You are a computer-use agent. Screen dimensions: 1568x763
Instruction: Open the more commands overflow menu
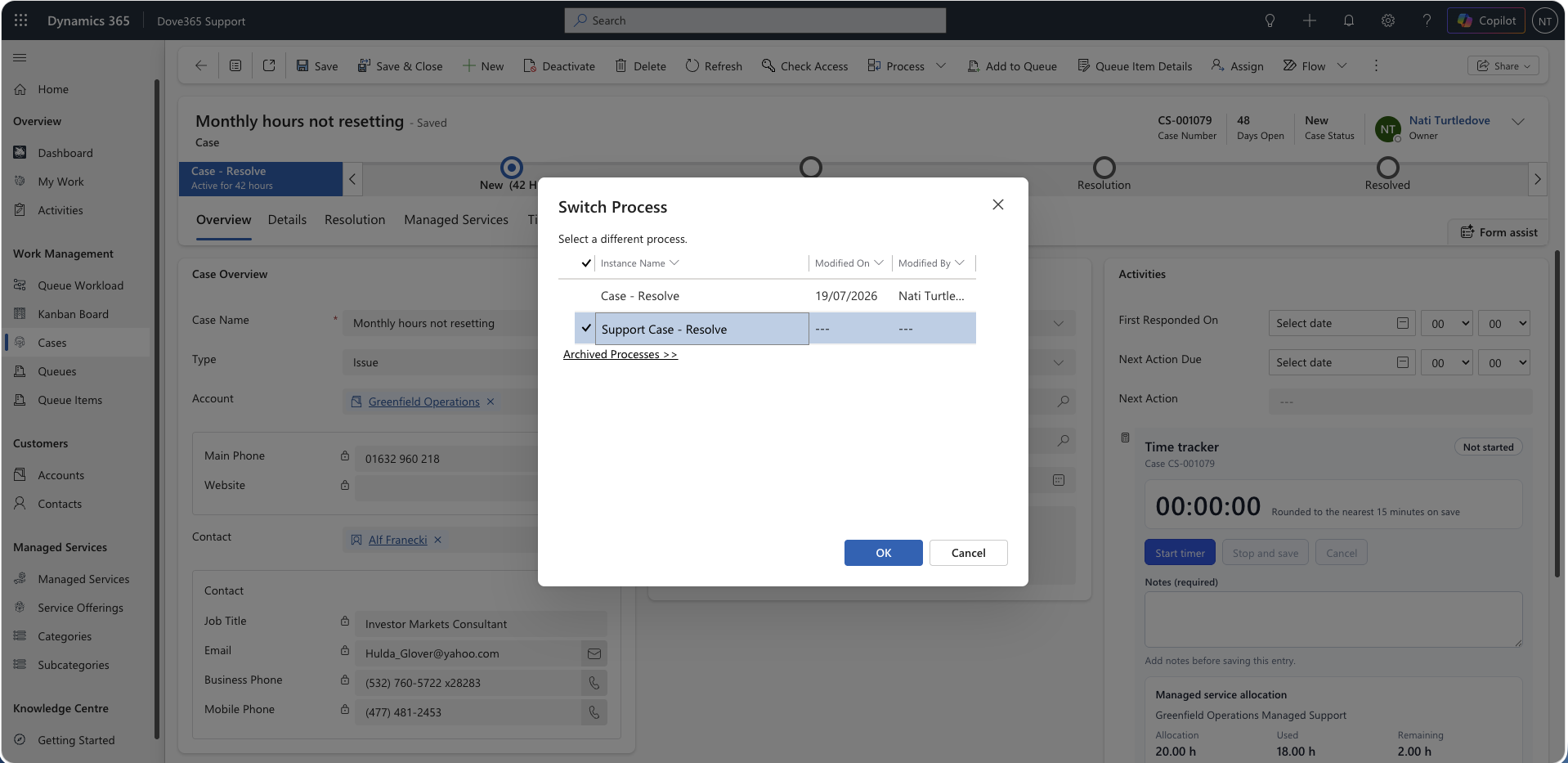coord(1376,65)
